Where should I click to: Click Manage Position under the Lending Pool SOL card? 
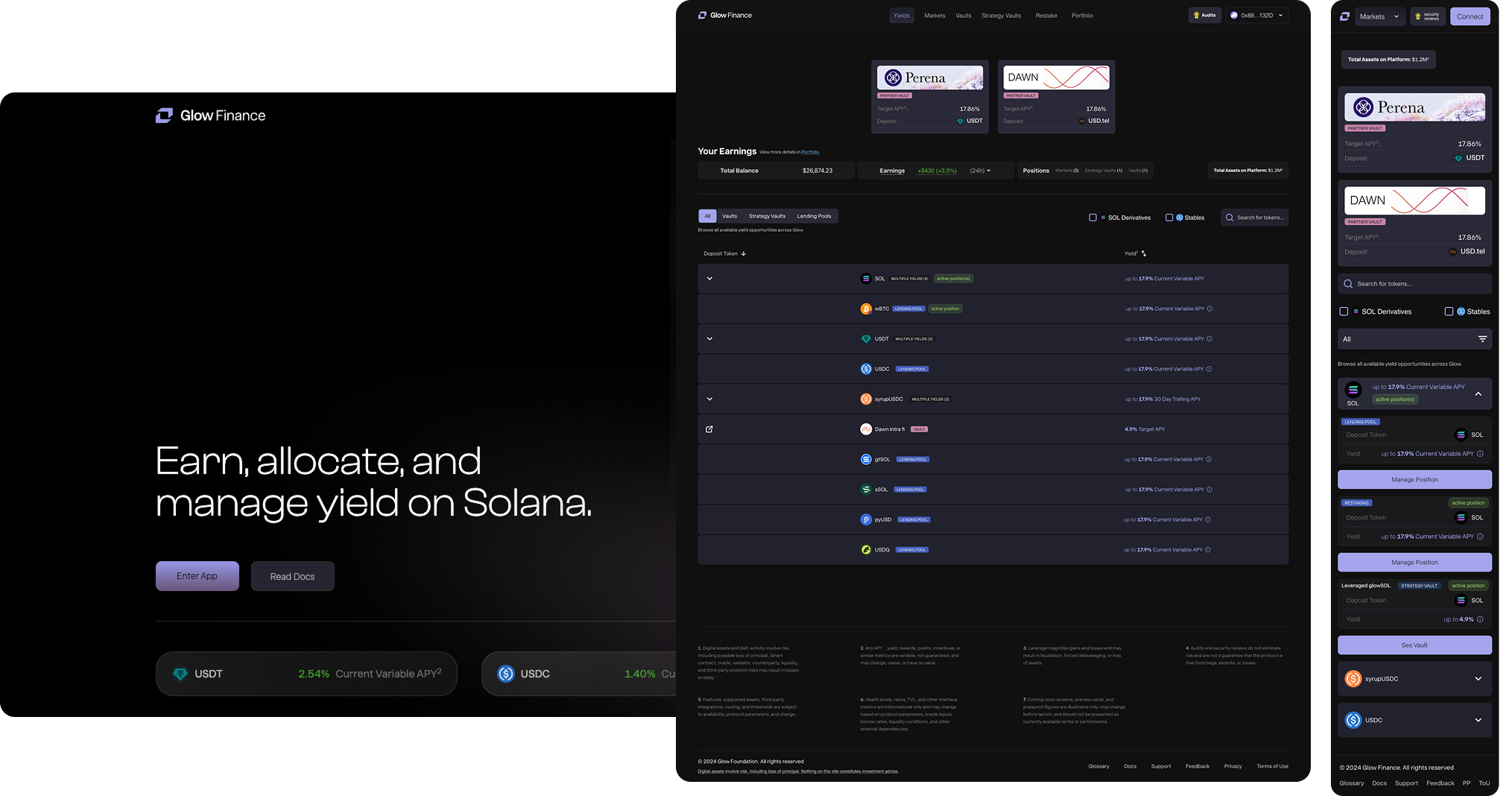click(x=1414, y=479)
